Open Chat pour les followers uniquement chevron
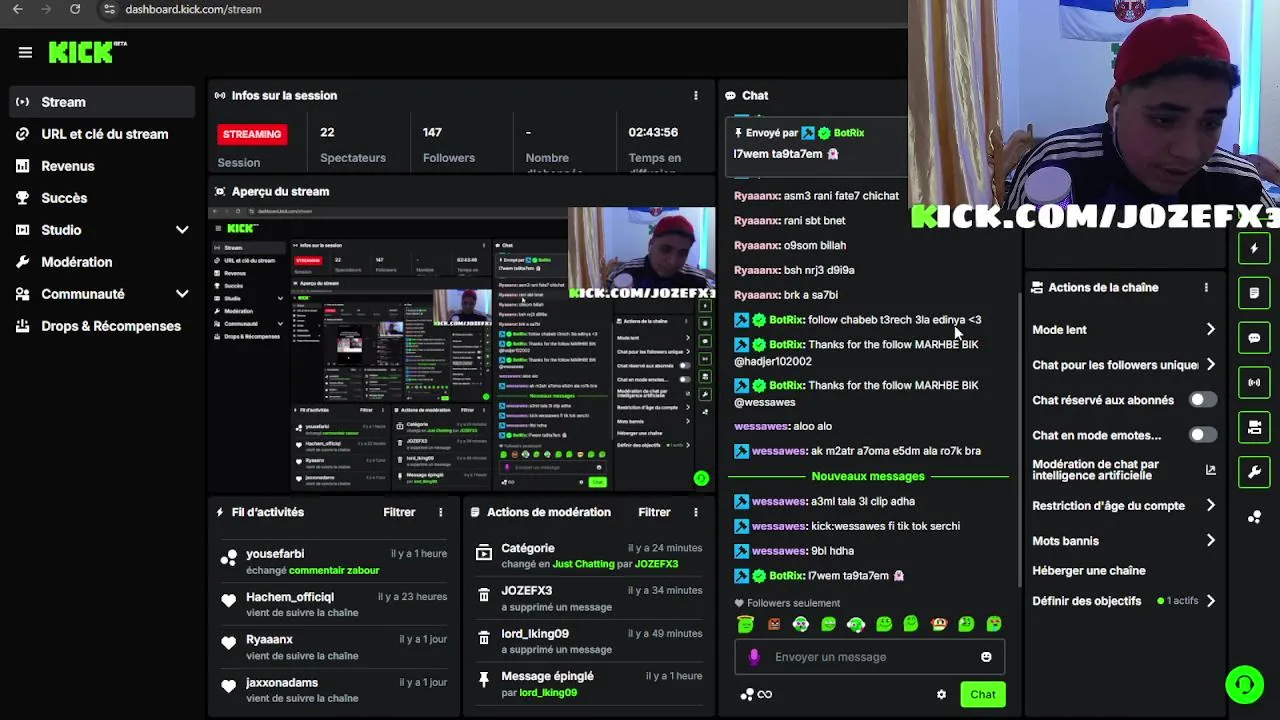Viewport: 1280px width, 720px height. (x=1210, y=365)
